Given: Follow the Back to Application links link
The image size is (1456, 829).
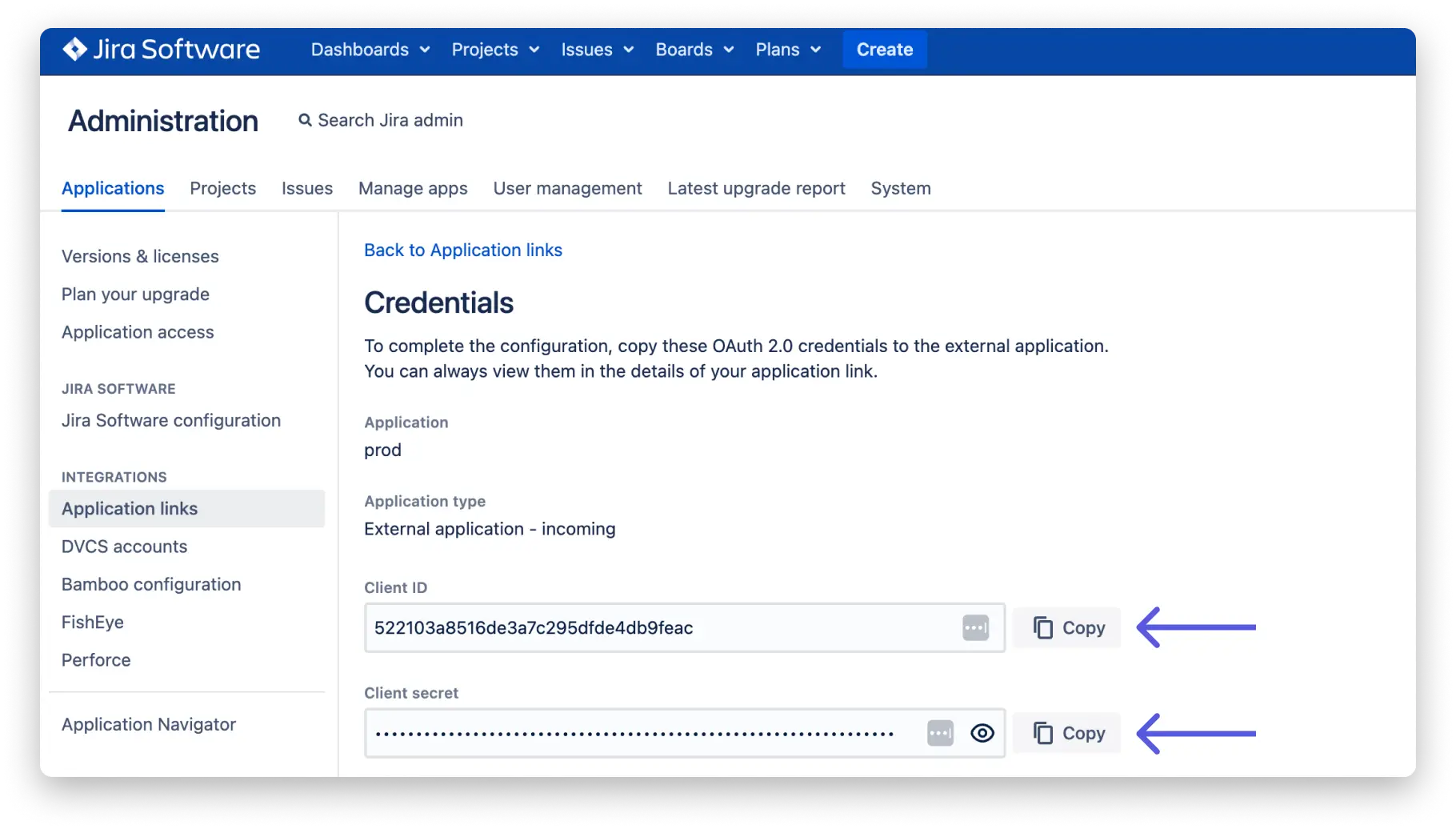Looking at the screenshot, I should [463, 250].
